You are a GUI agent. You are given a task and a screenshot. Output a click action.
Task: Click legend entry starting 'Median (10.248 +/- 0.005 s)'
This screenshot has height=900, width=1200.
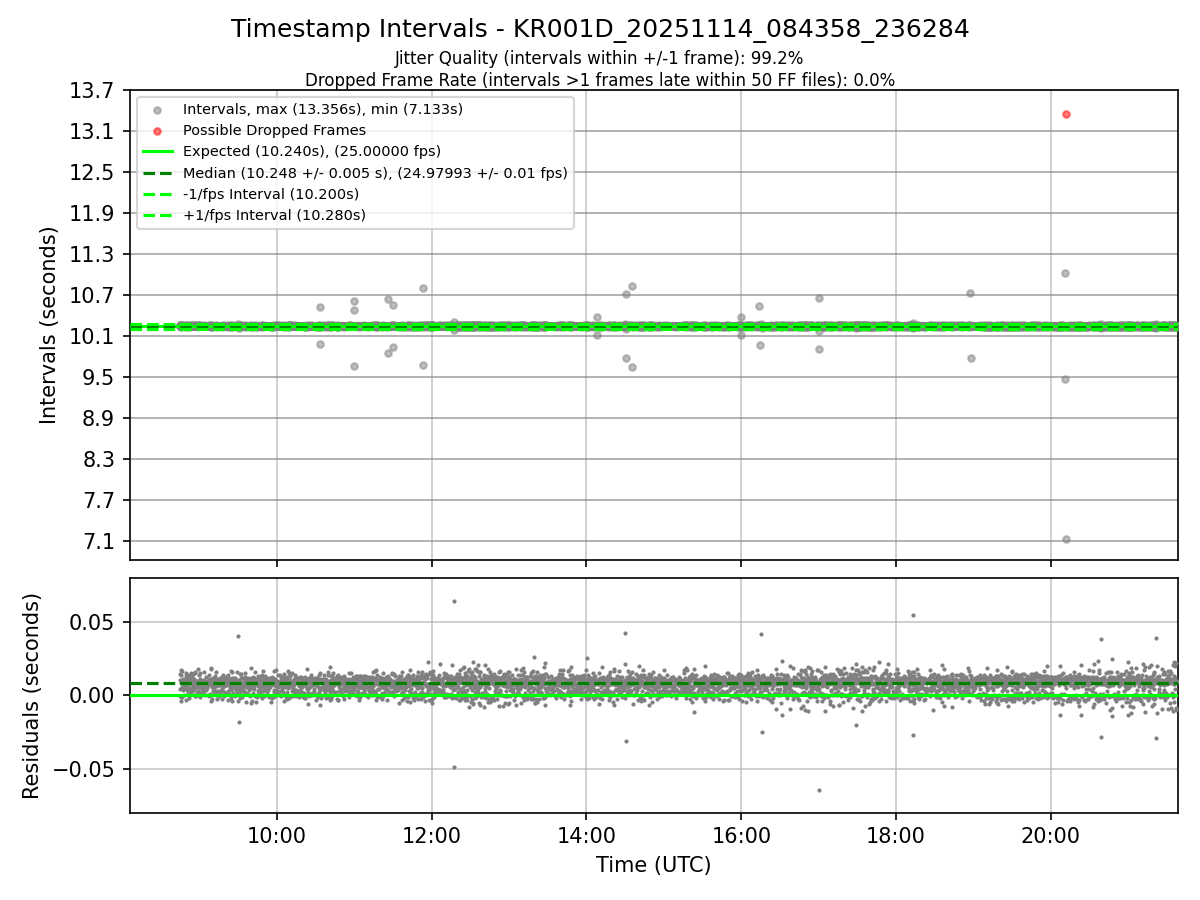click(x=375, y=173)
